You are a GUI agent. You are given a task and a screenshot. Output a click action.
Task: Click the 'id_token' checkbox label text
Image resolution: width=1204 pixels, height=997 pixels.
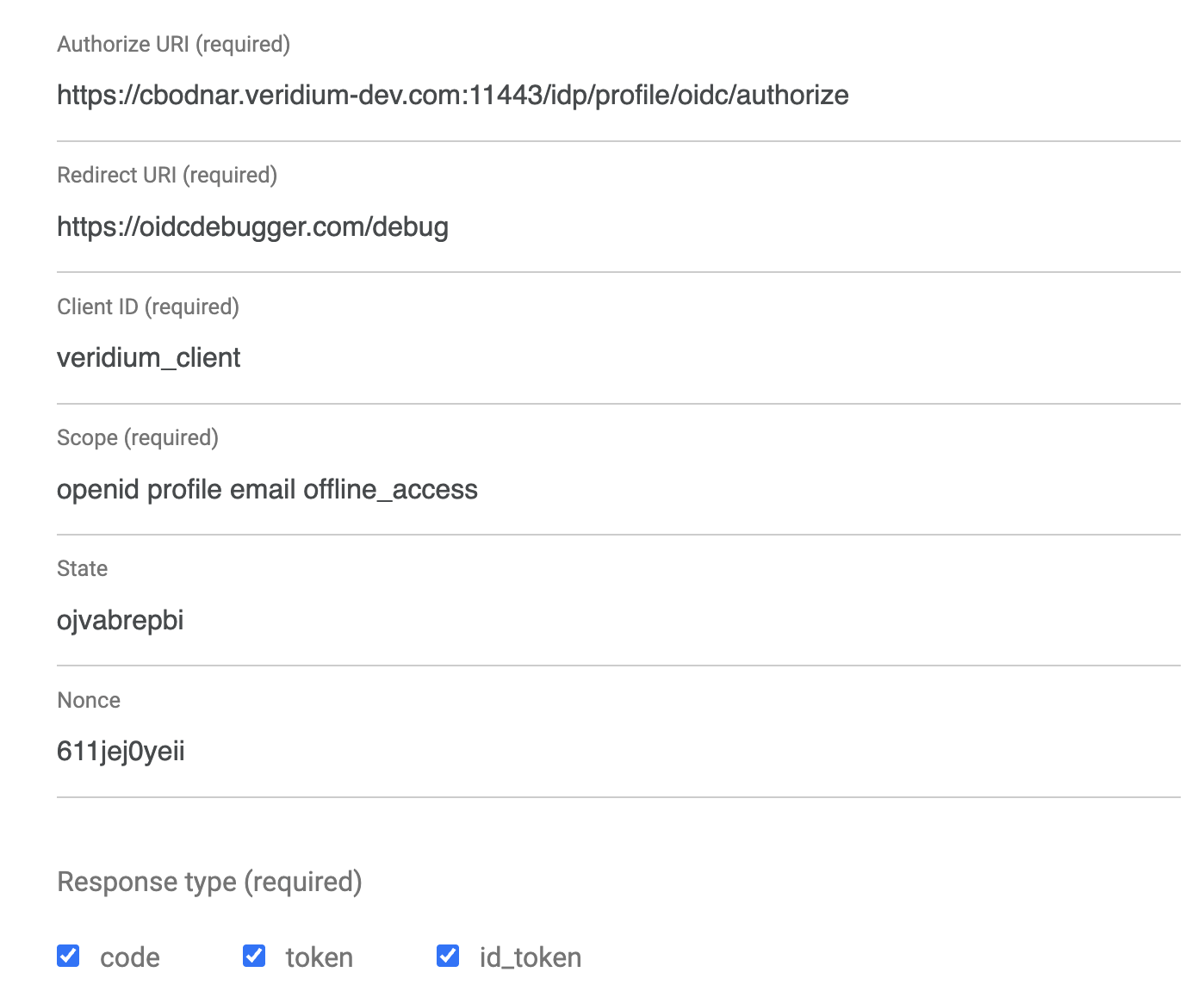[x=531, y=957]
